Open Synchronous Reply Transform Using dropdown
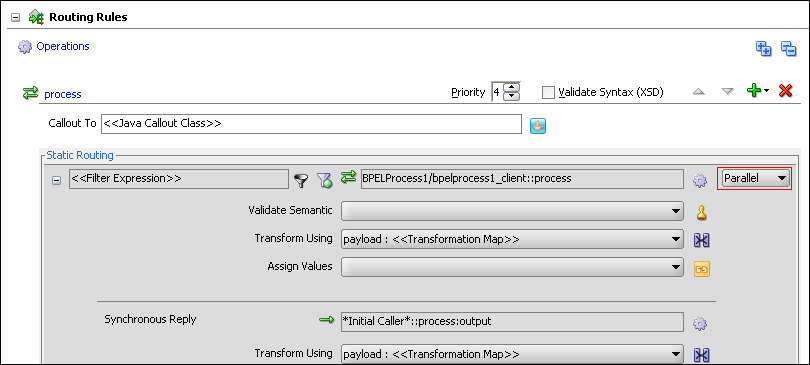This screenshot has height=365, width=810. click(x=512, y=354)
